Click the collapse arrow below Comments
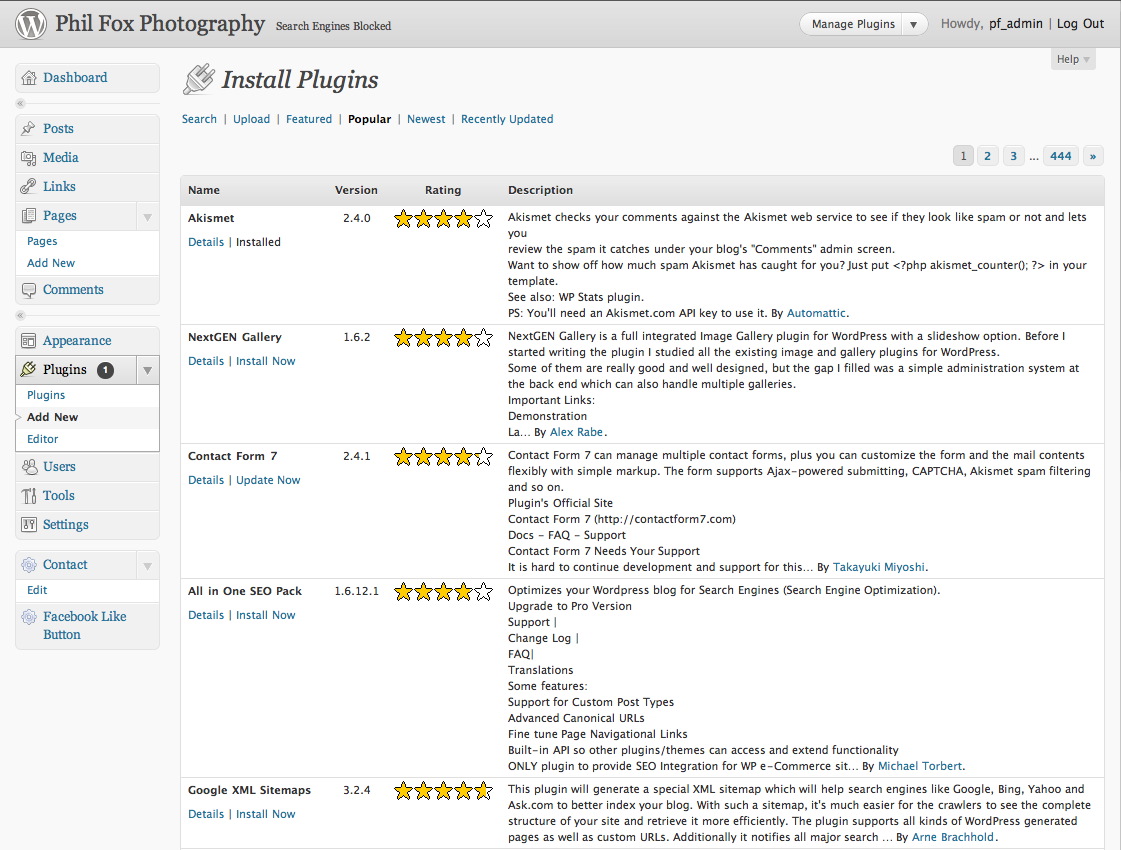This screenshot has width=1121, height=850. click(x=20, y=315)
